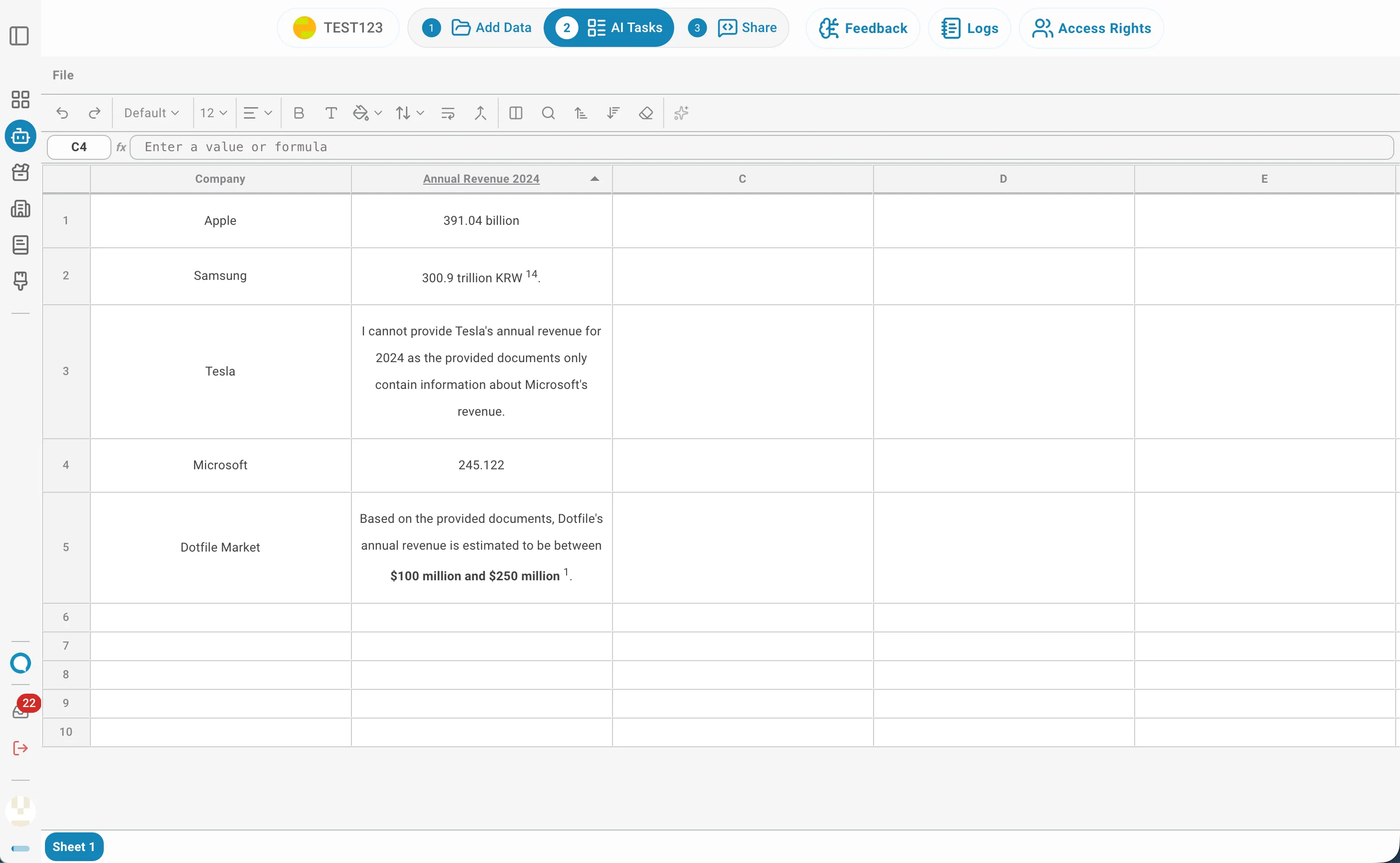Open the user avatar at bottom
This screenshot has width=1400, height=863.
(21, 811)
